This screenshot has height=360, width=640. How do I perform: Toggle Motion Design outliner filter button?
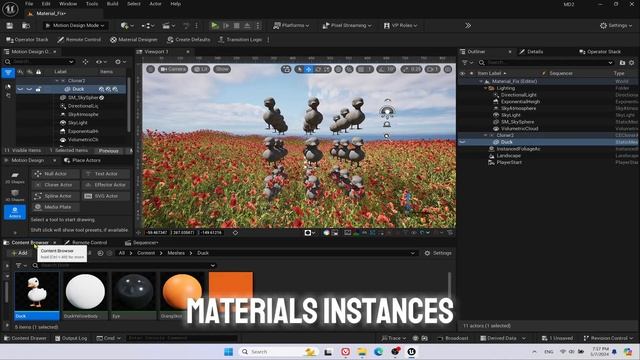pos(8,73)
